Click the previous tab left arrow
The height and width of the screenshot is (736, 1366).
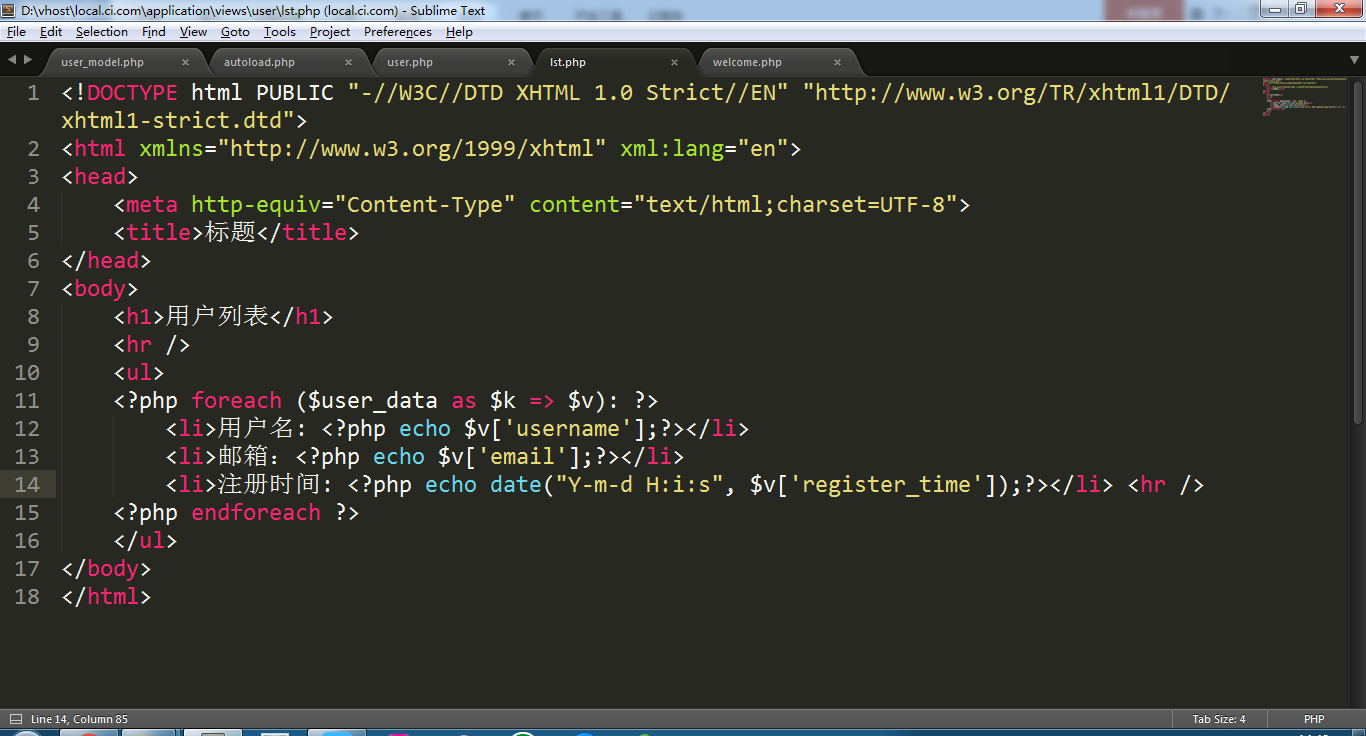[12, 60]
